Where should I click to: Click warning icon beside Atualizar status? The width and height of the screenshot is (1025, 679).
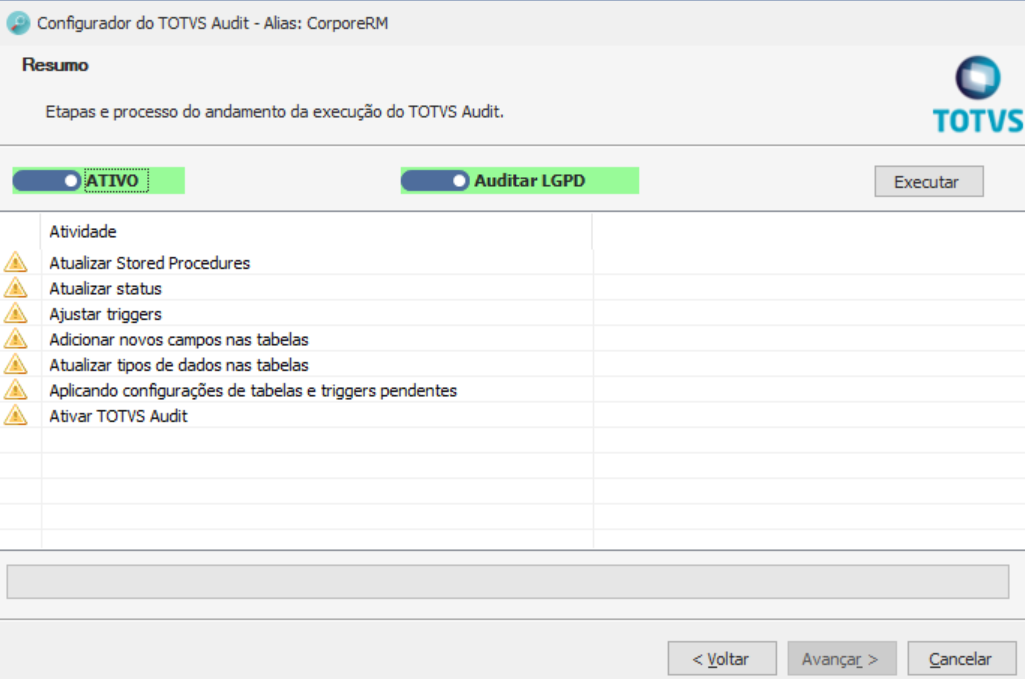(15, 288)
